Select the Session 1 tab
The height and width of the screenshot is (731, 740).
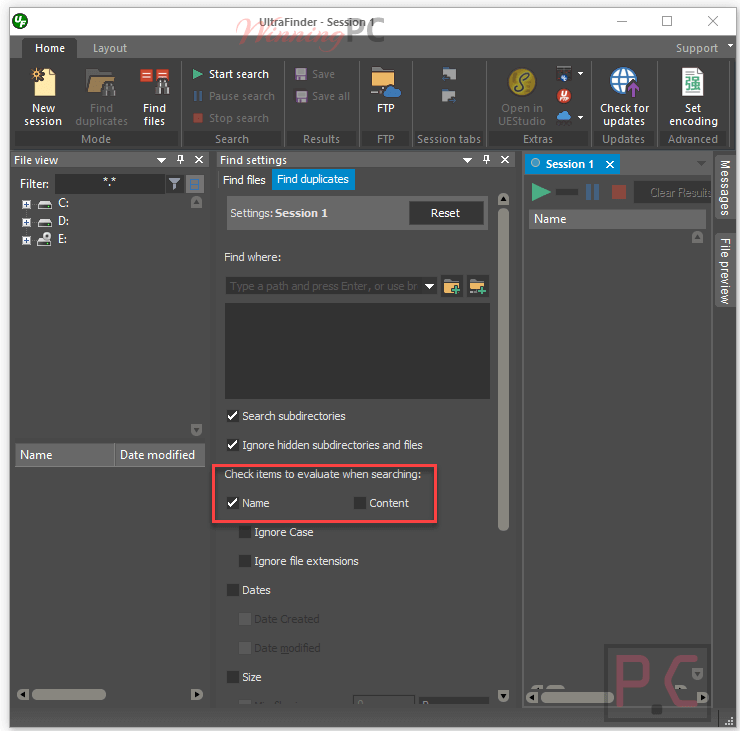point(569,164)
